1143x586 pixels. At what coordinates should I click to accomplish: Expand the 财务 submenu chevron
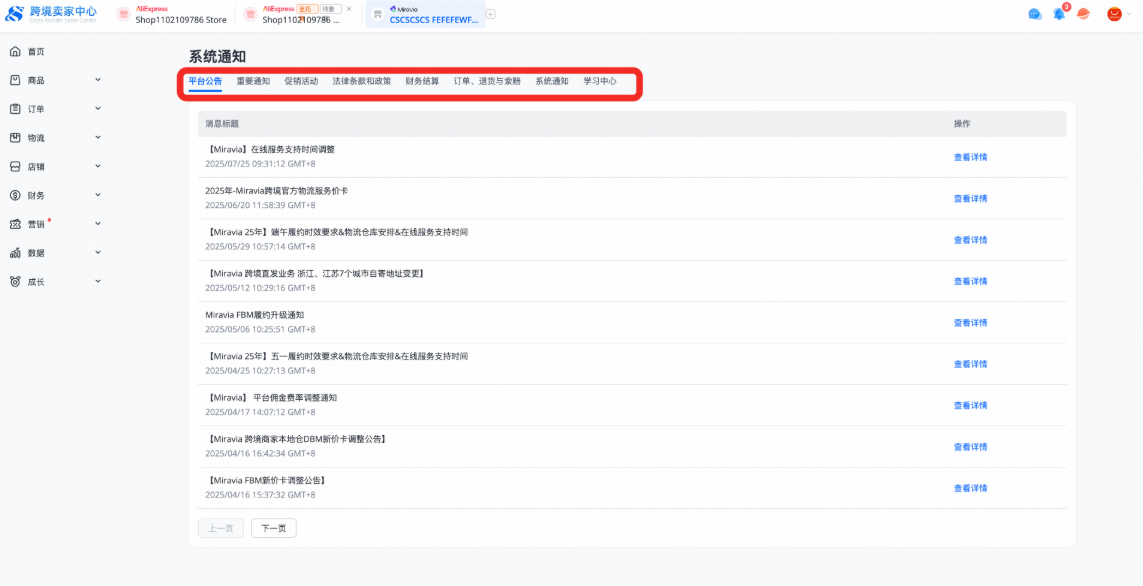98,195
